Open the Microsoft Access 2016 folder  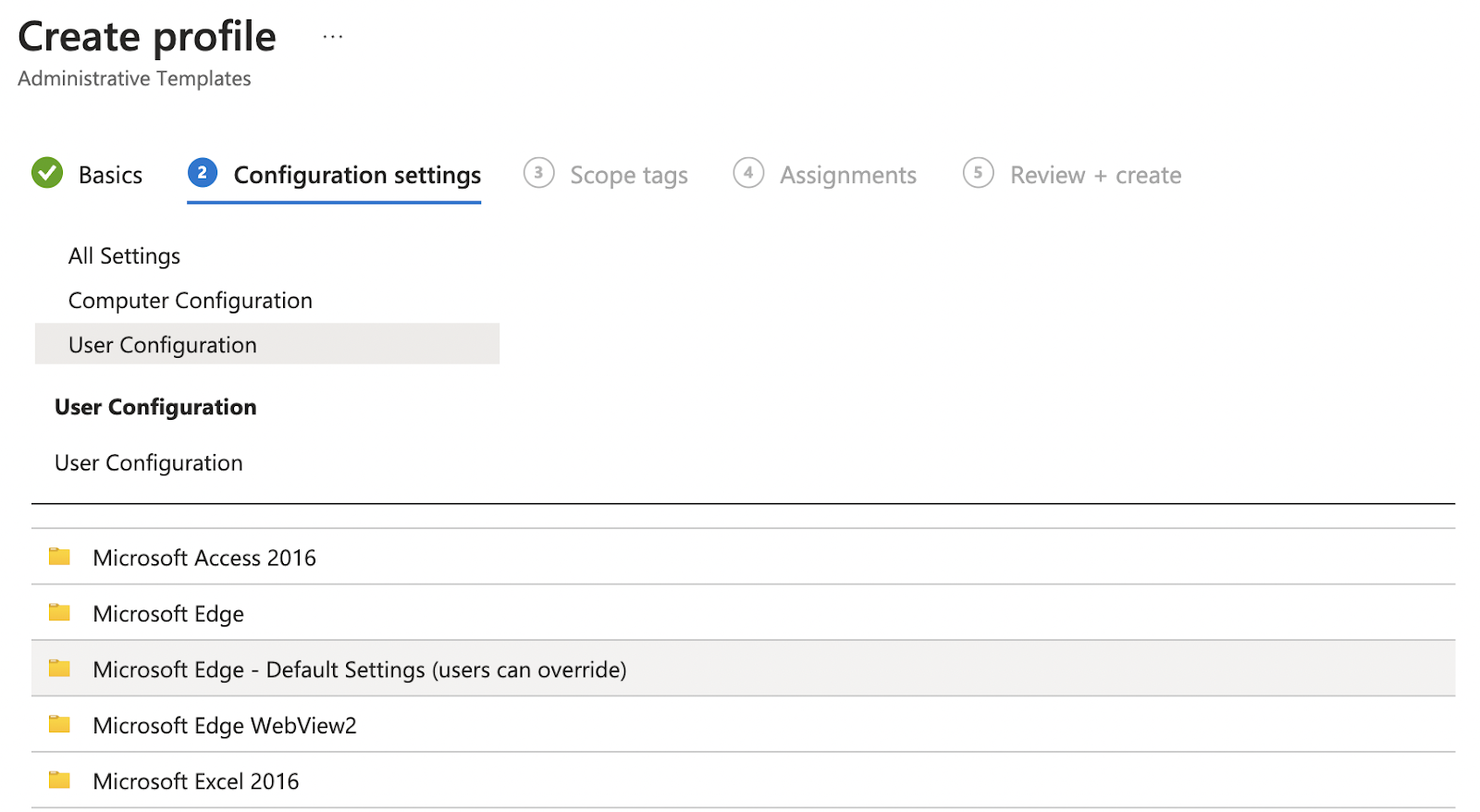(x=743, y=557)
